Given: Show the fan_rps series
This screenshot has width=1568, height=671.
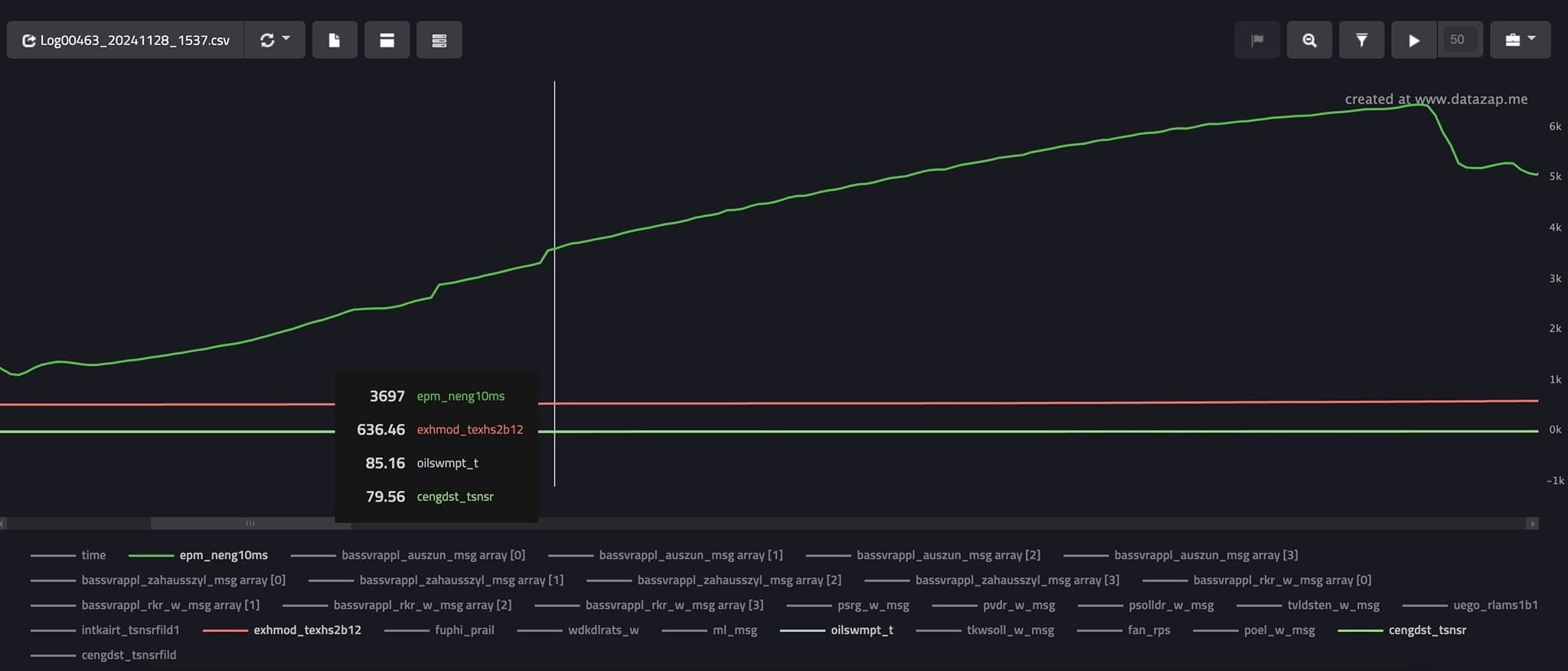Looking at the screenshot, I should pos(1124,630).
